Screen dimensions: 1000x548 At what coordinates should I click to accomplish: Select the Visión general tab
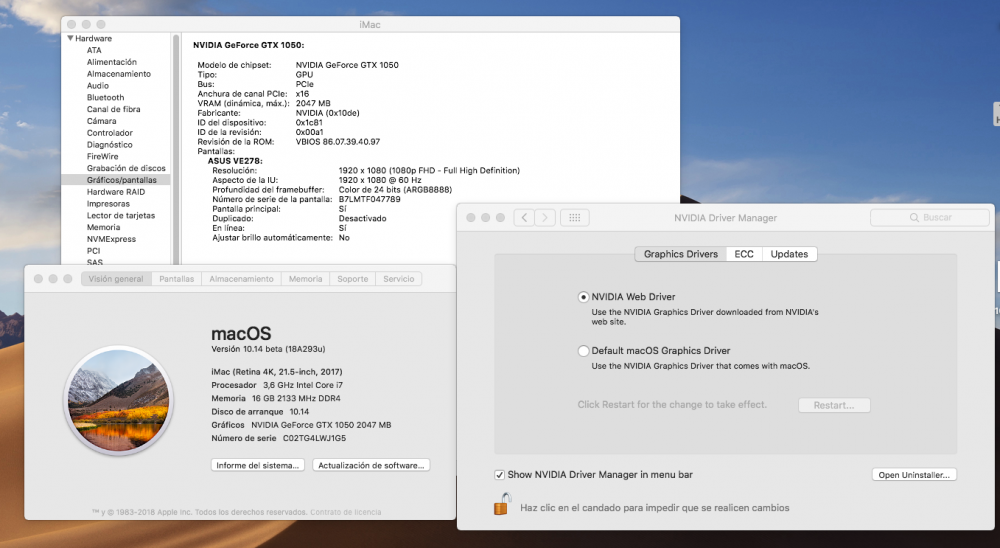116,279
